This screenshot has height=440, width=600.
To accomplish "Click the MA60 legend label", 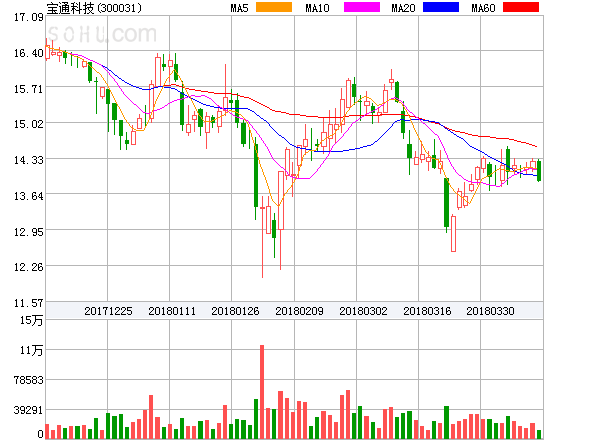I will coord(483,8).
